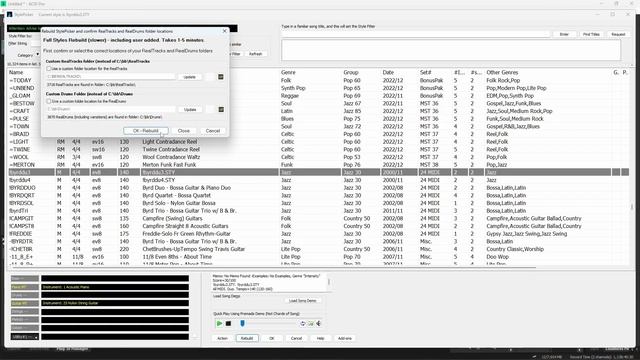Sort styles by Name column header

16,72
